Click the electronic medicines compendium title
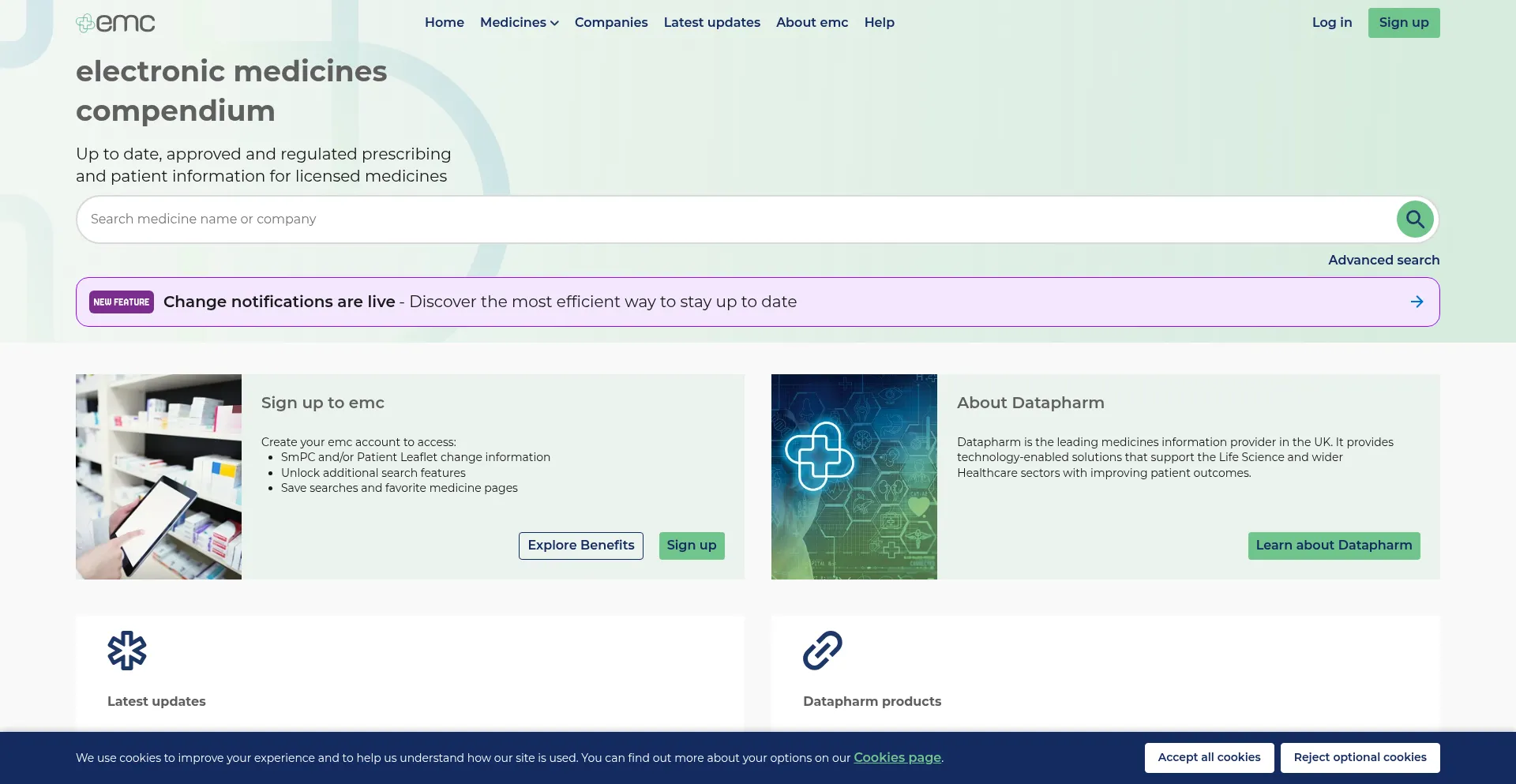The height and width of the screenshot is (784, 1516). (231, 91)
